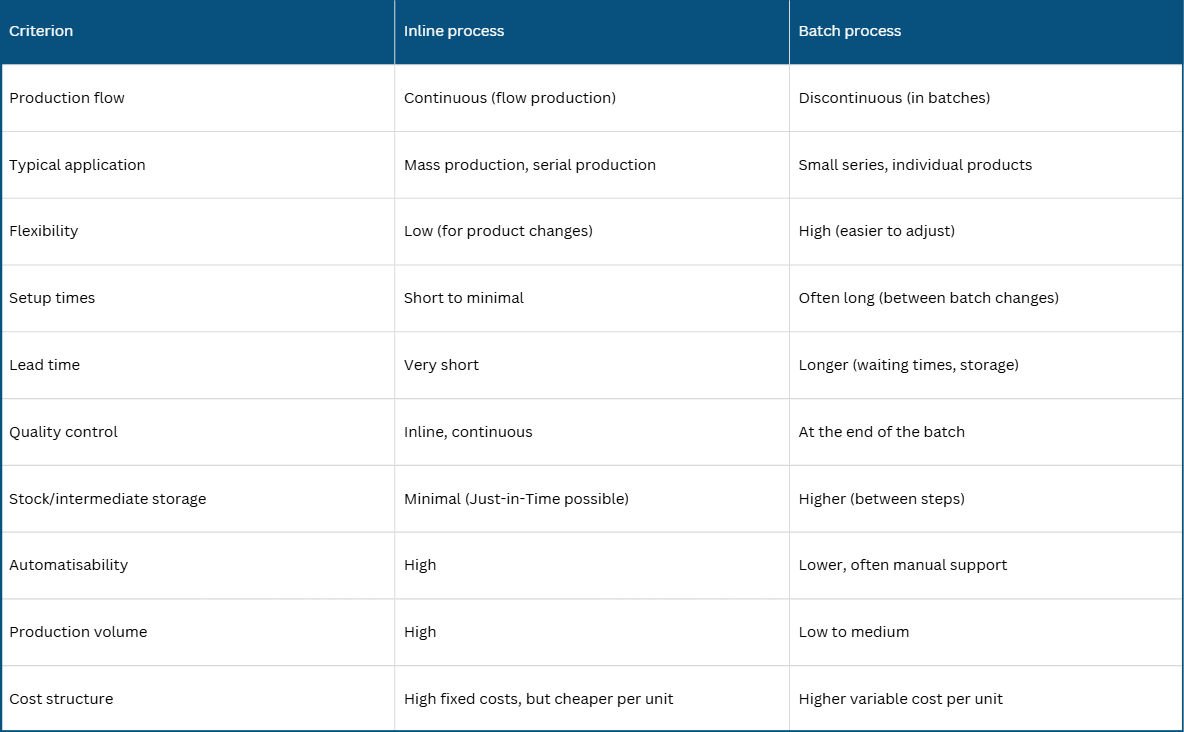Viewport: 1184px width, 732px height.
Task: Select the Inline process column header
Action: 592,32
